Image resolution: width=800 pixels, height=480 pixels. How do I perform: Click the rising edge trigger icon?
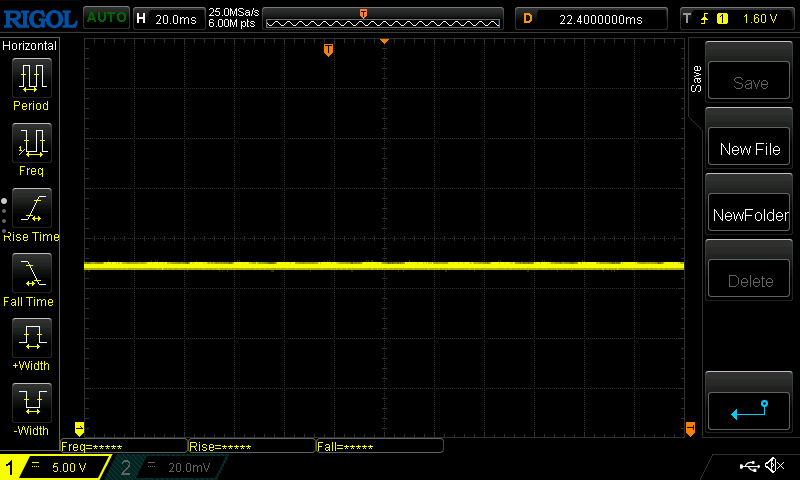pyautogui.click(x=705, y=19)
